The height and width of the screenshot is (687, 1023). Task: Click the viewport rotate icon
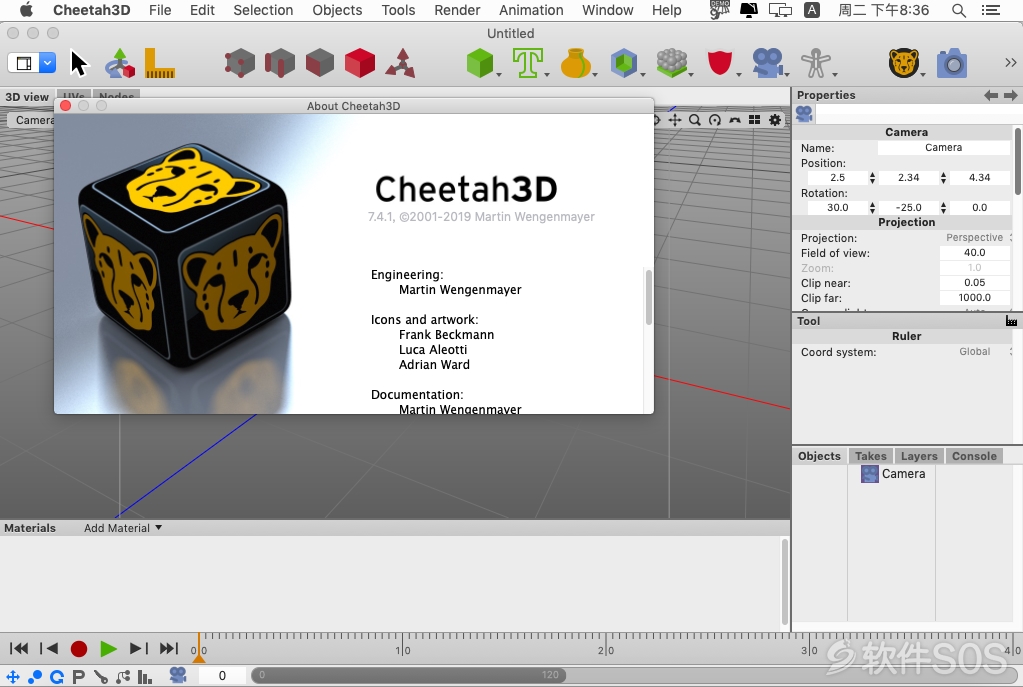pyautogui.click(x=715, y=120)
